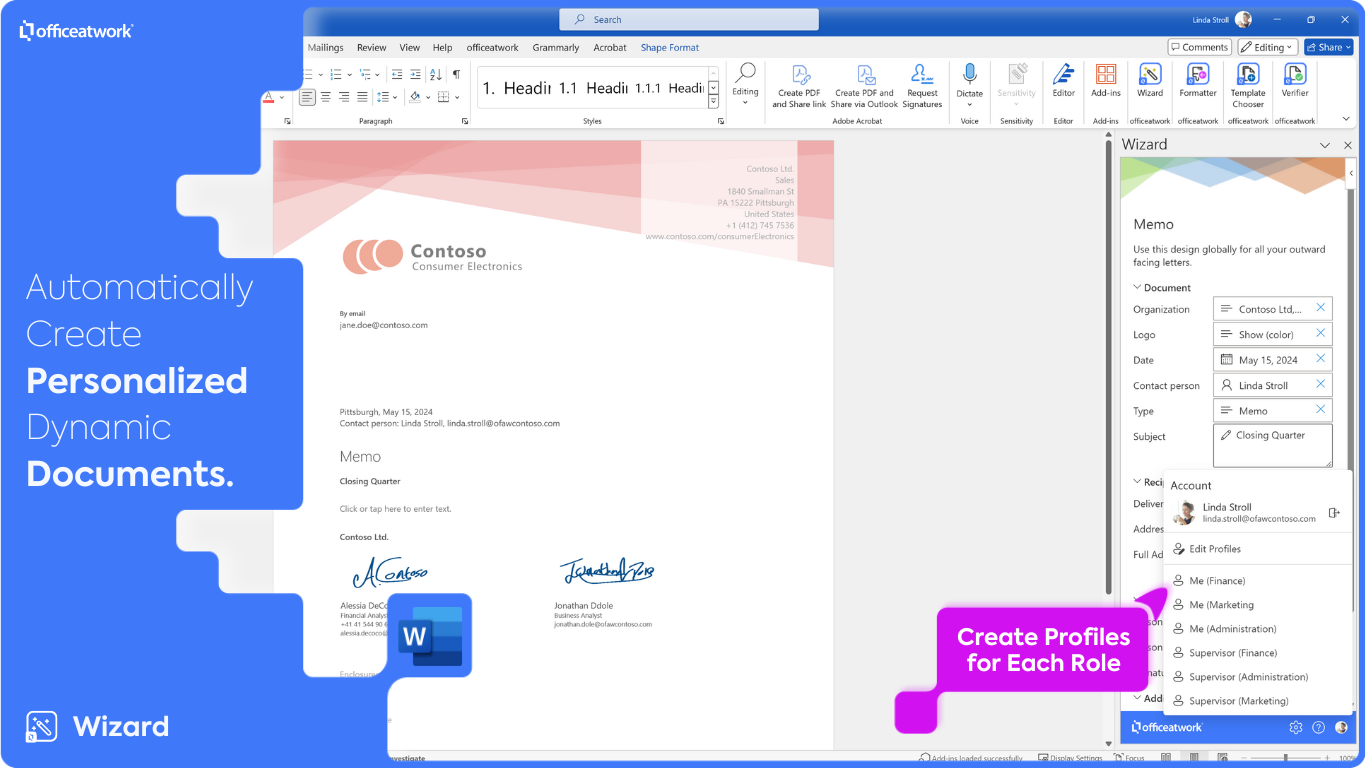
Task: Clear the Organization field value
Action: pos(1321,308)
